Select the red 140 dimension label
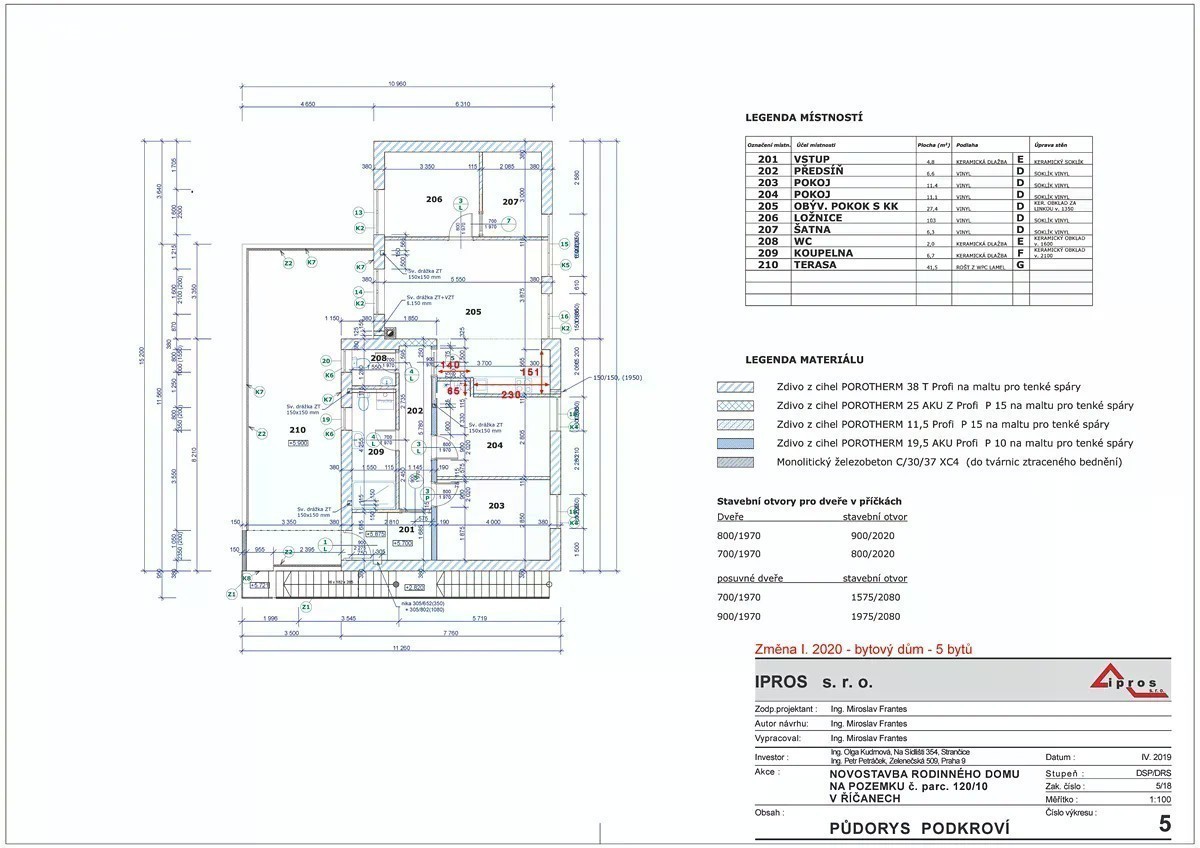 pyautogui.click(x=451, y=366)
